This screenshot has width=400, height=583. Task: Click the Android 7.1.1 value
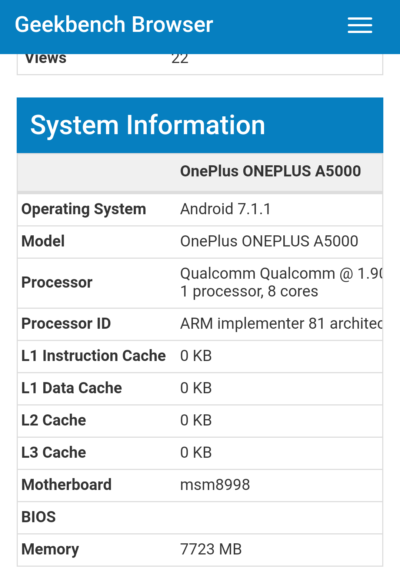[x=225, y=209]
